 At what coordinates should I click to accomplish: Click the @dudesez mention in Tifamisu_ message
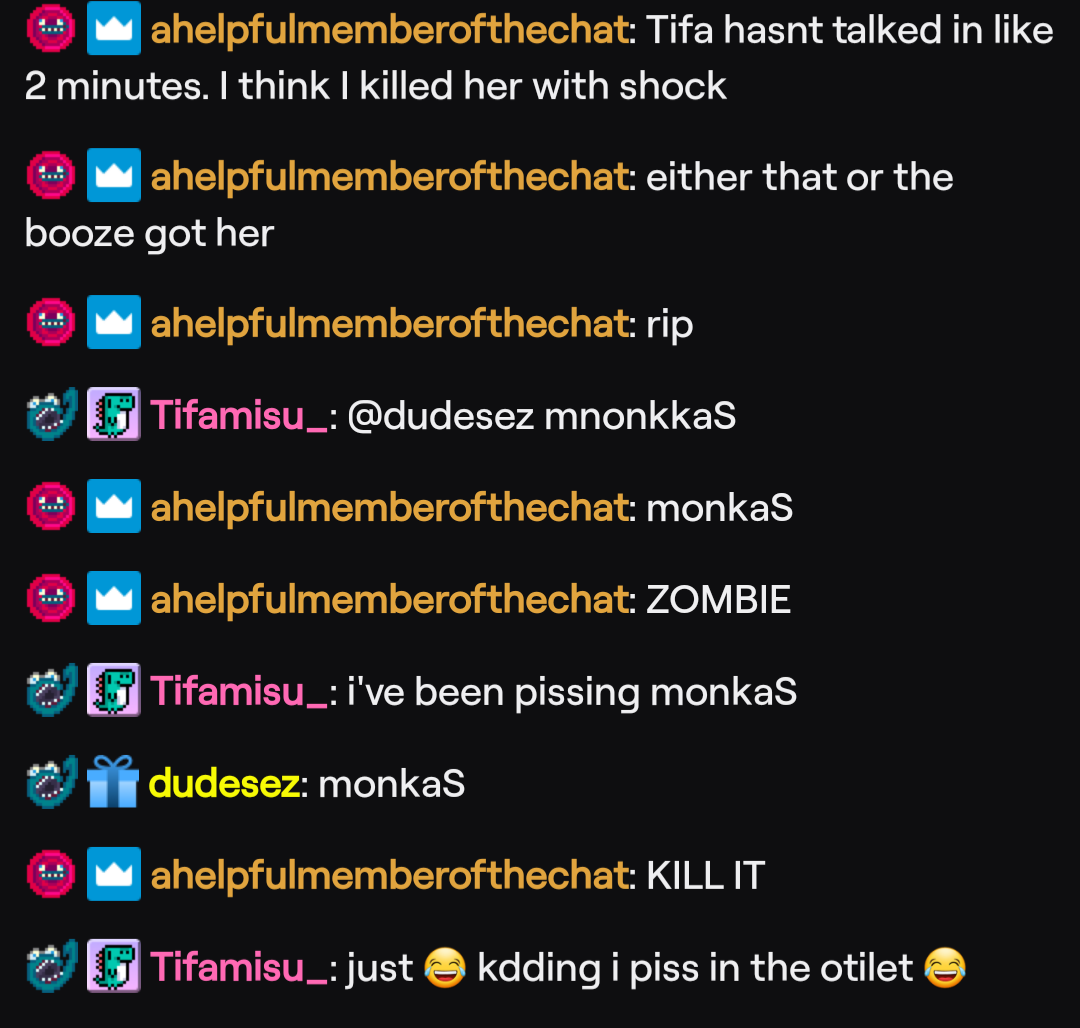click(441, 417)
